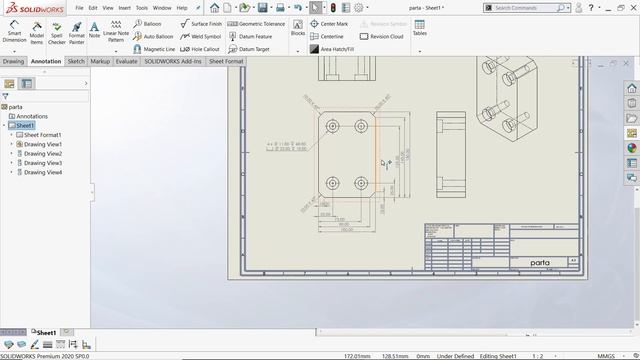Expand the Drawing View3 node

point(11,163)
